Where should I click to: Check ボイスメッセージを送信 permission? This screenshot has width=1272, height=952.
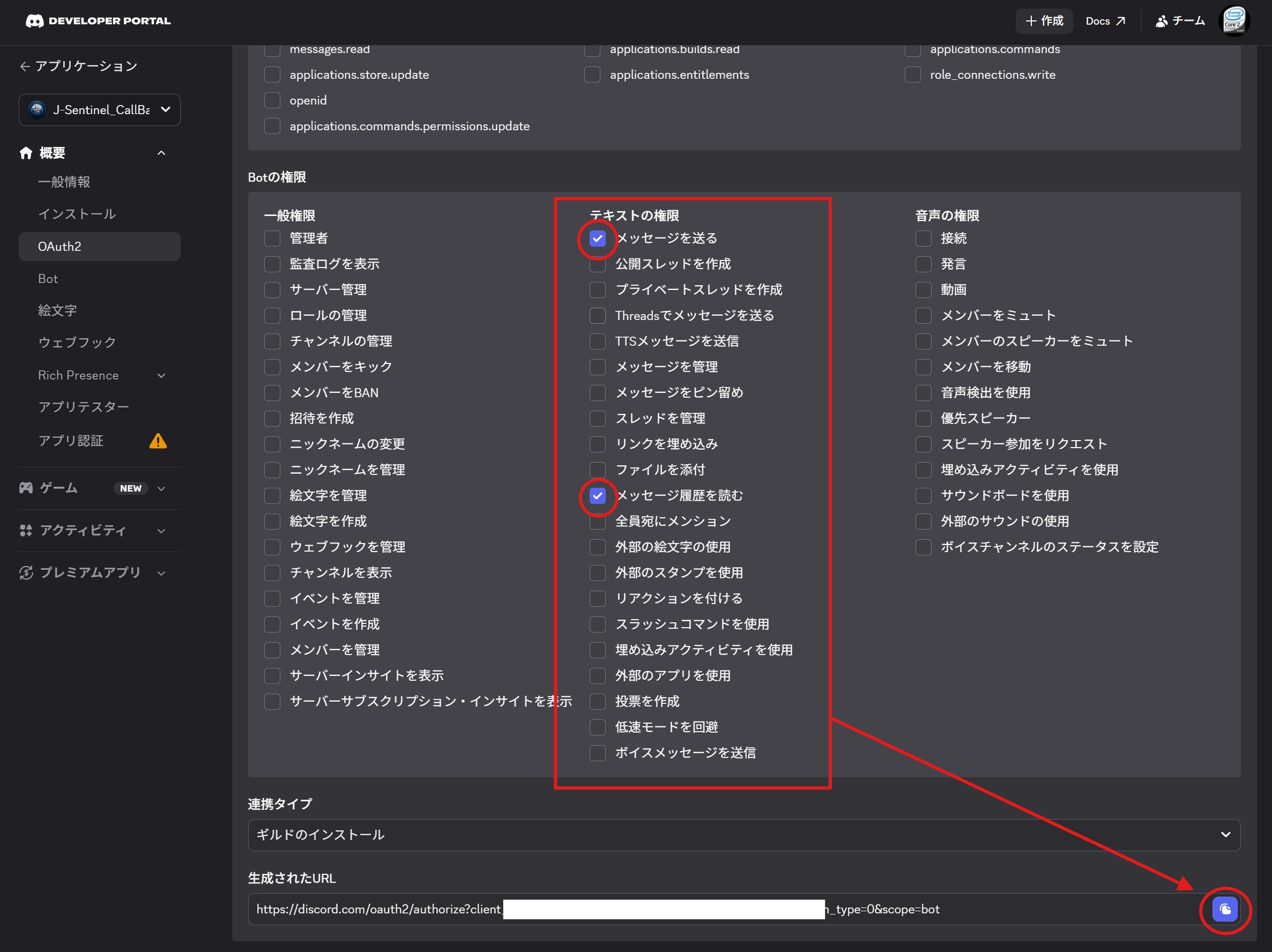[x=598, y=753]
